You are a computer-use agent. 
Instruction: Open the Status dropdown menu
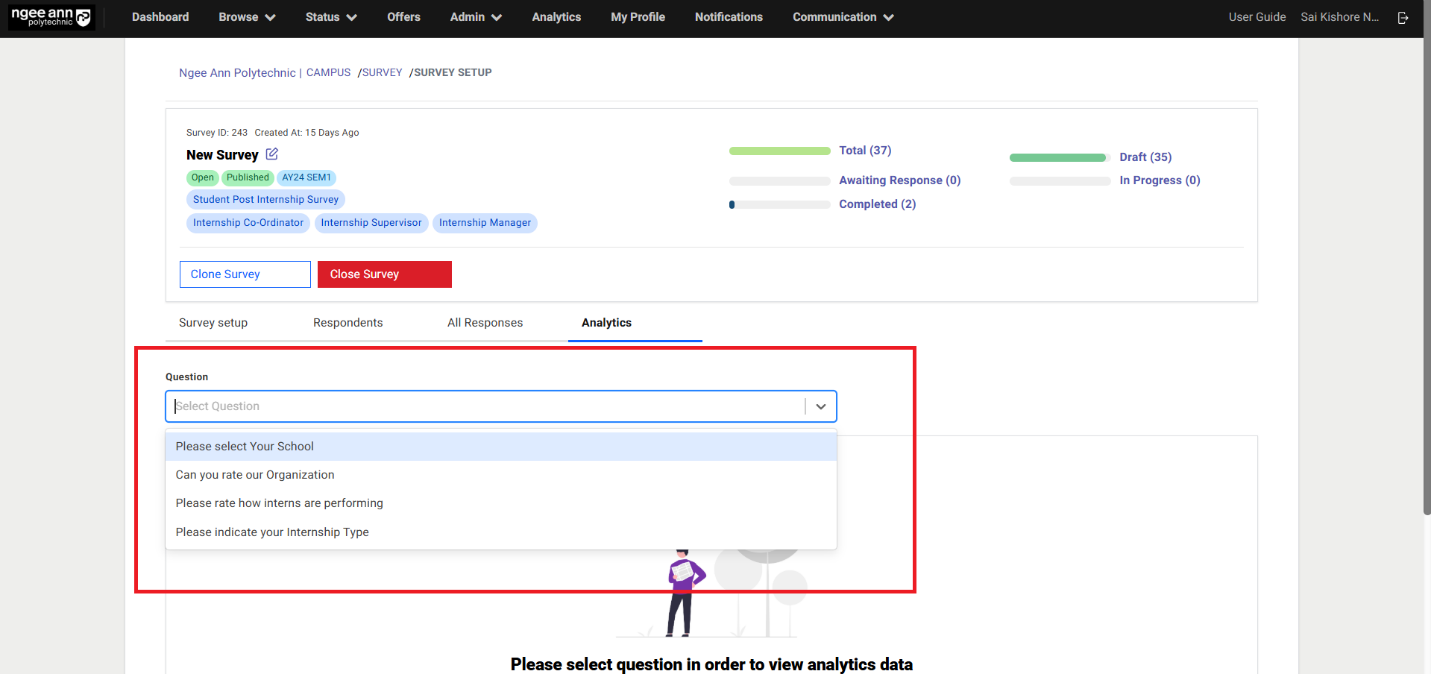(331, 17)
